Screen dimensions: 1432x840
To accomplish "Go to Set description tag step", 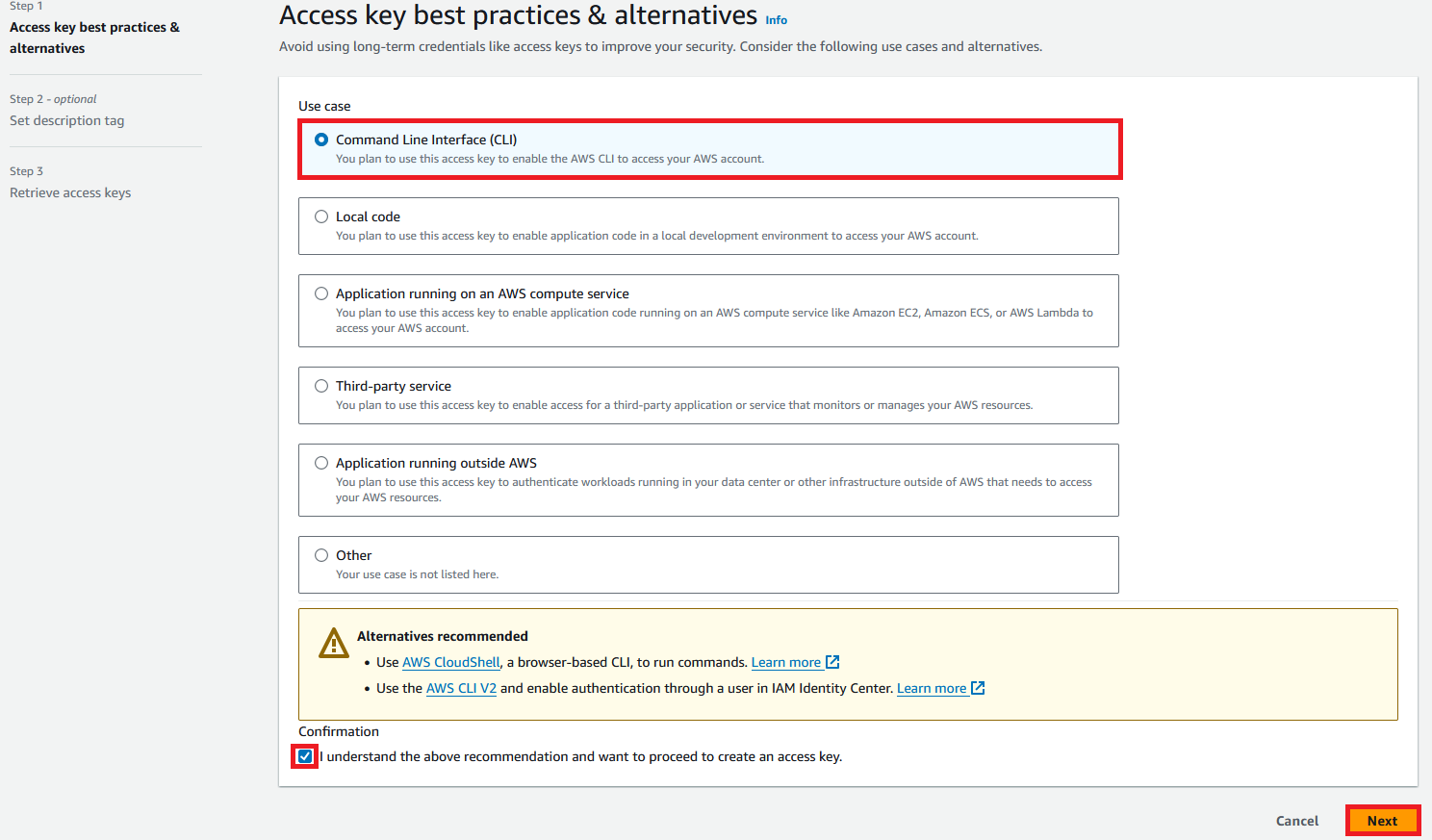I will [66, 120].
